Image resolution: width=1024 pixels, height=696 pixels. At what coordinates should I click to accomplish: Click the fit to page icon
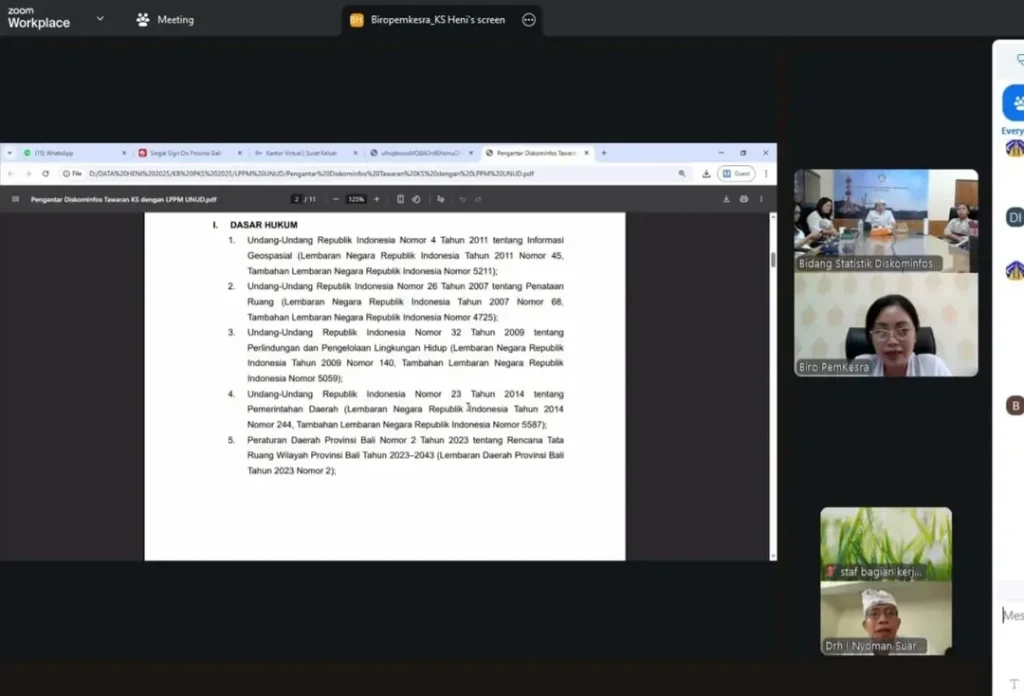click(400, 199)
